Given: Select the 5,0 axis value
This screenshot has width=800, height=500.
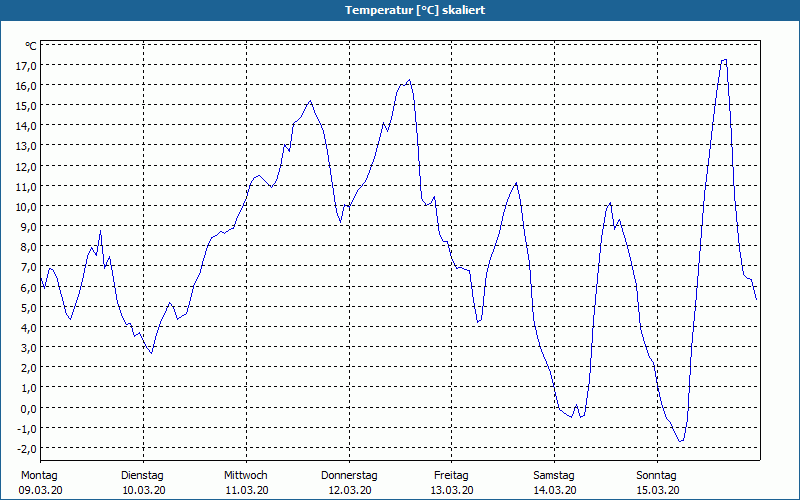Looking at the screenshot, I should point(28,307).
